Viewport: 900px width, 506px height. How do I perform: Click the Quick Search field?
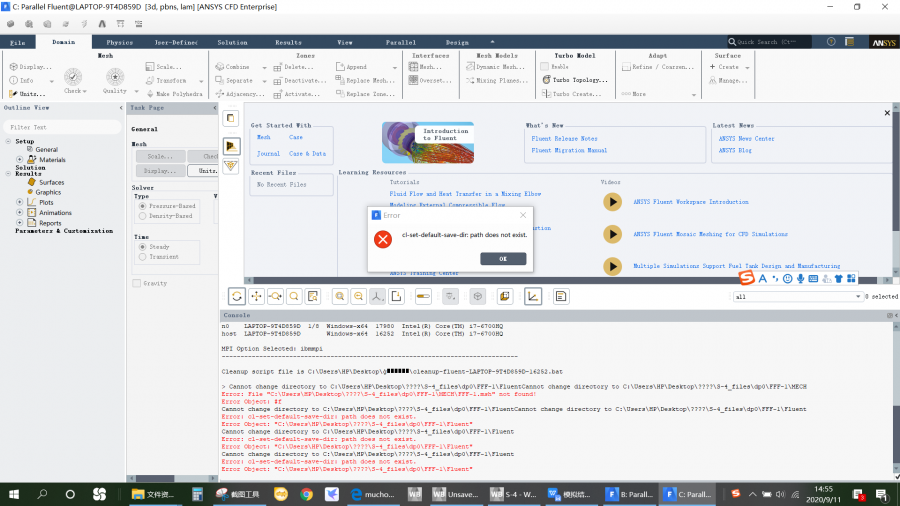(x=769, y=42)
